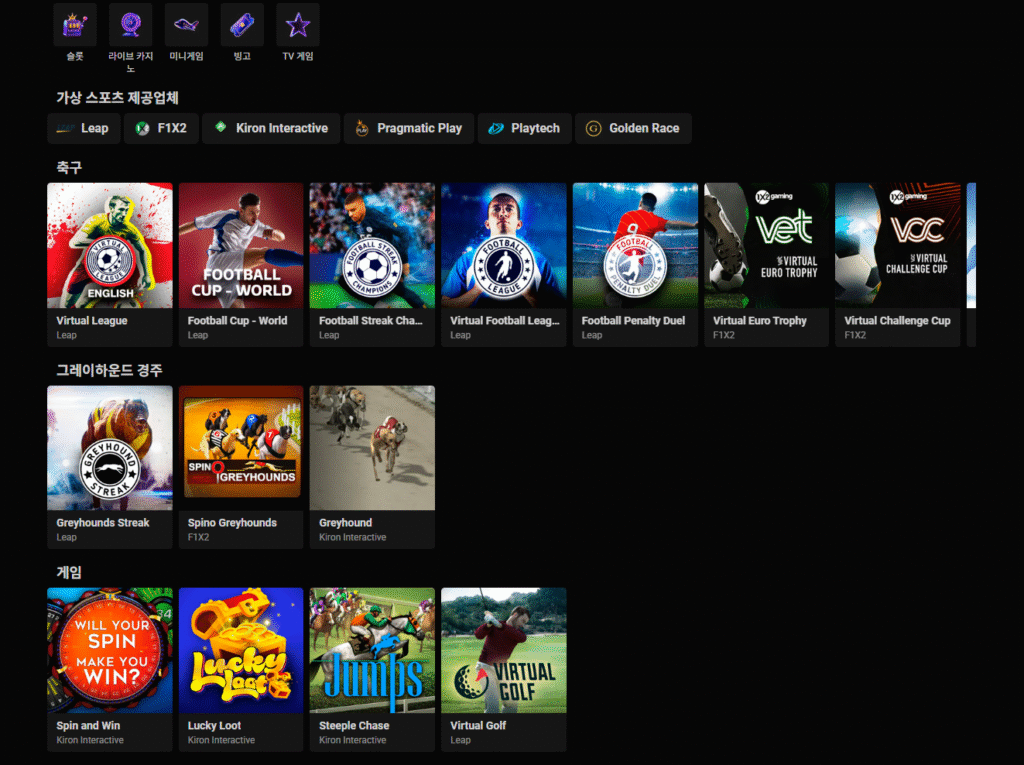Filter by Leap provider

[x=83, y=128]
